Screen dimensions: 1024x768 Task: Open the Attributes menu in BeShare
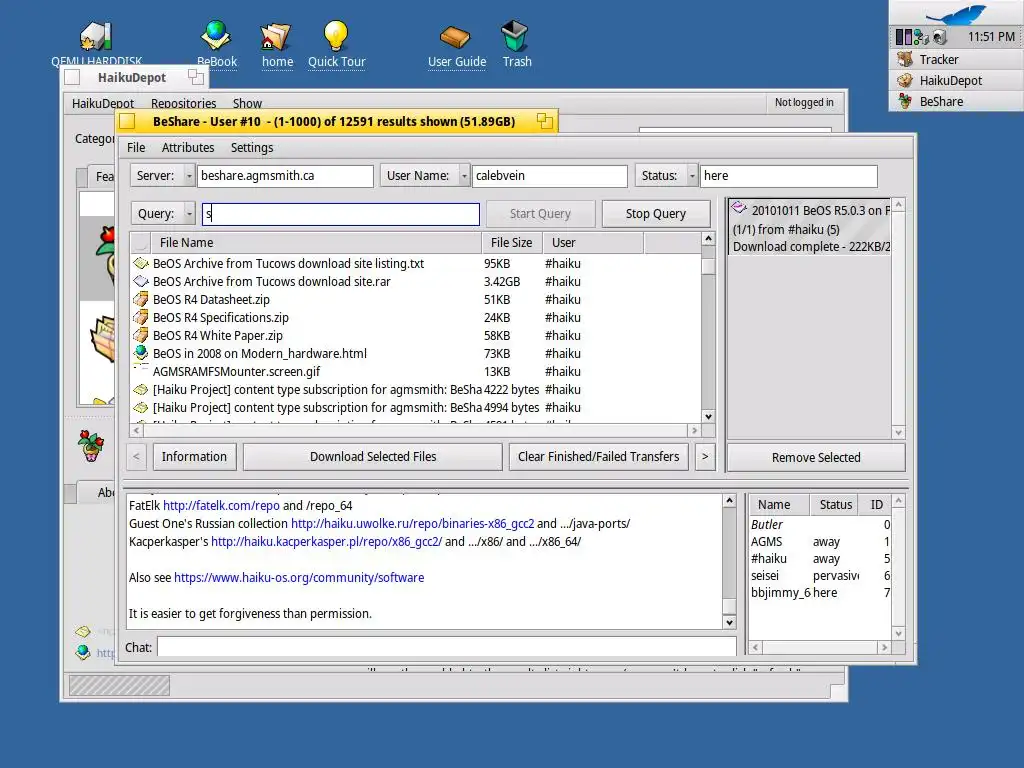[187, 148]
